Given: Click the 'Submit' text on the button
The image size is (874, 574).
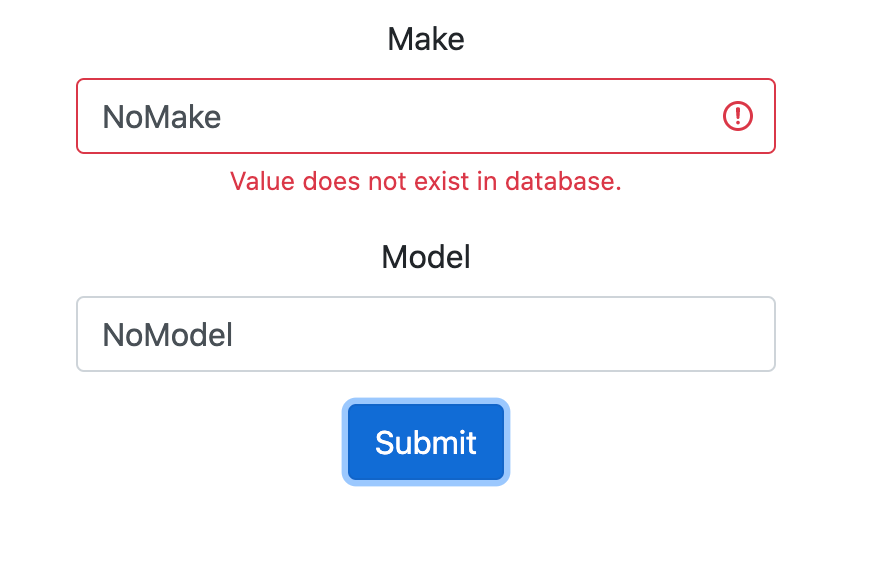Looking at the screenshot, I should 426,443.
